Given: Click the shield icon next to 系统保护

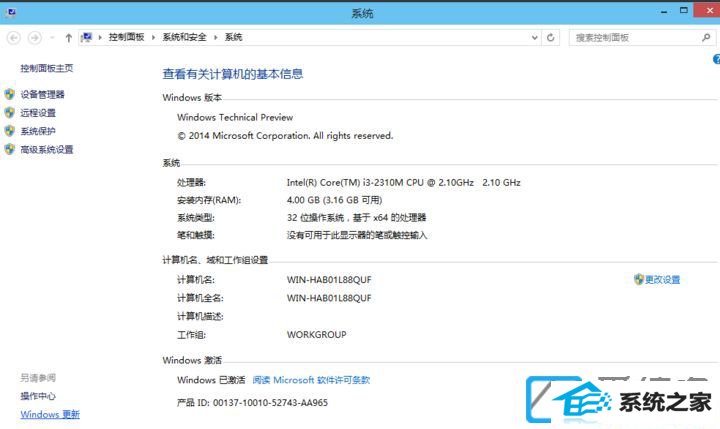Looking at the screenshot, I should tap(10, 131).
